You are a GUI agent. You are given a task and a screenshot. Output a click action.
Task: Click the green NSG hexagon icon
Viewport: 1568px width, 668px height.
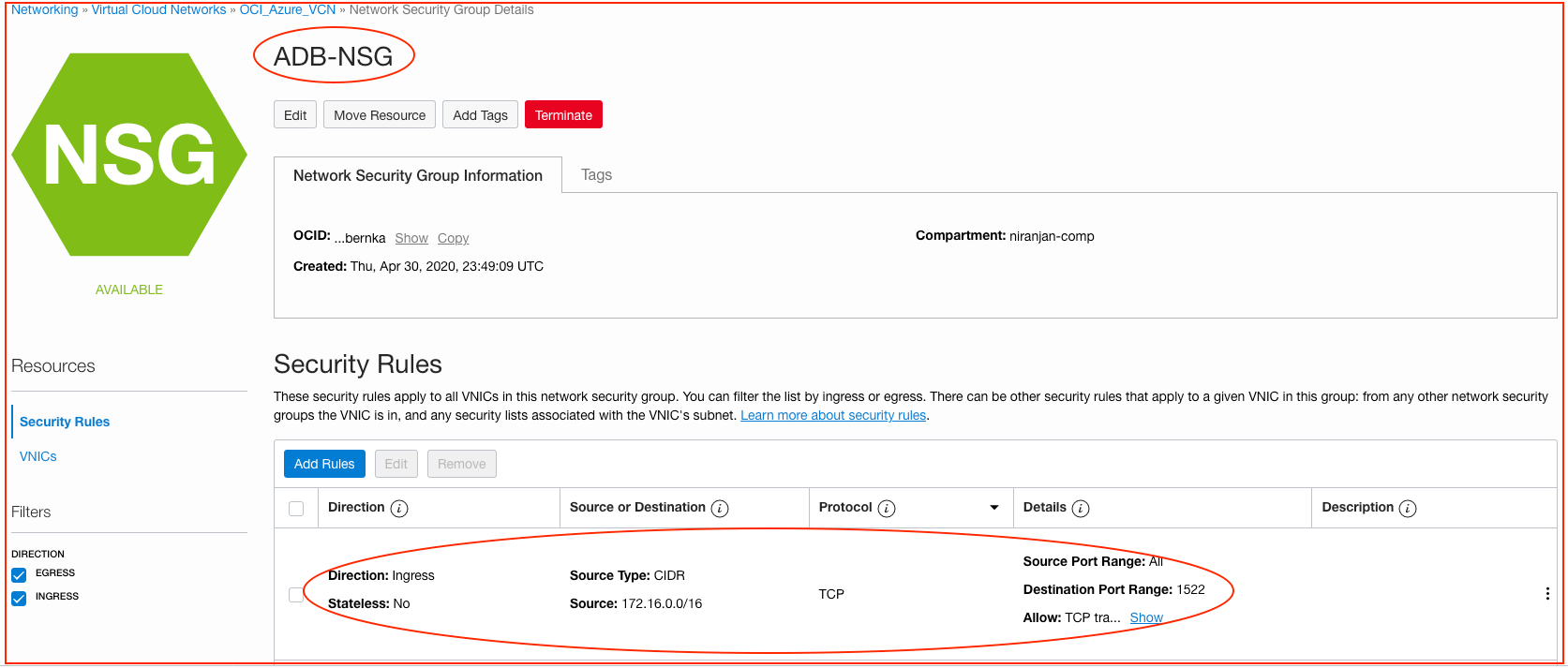[129, 155]
